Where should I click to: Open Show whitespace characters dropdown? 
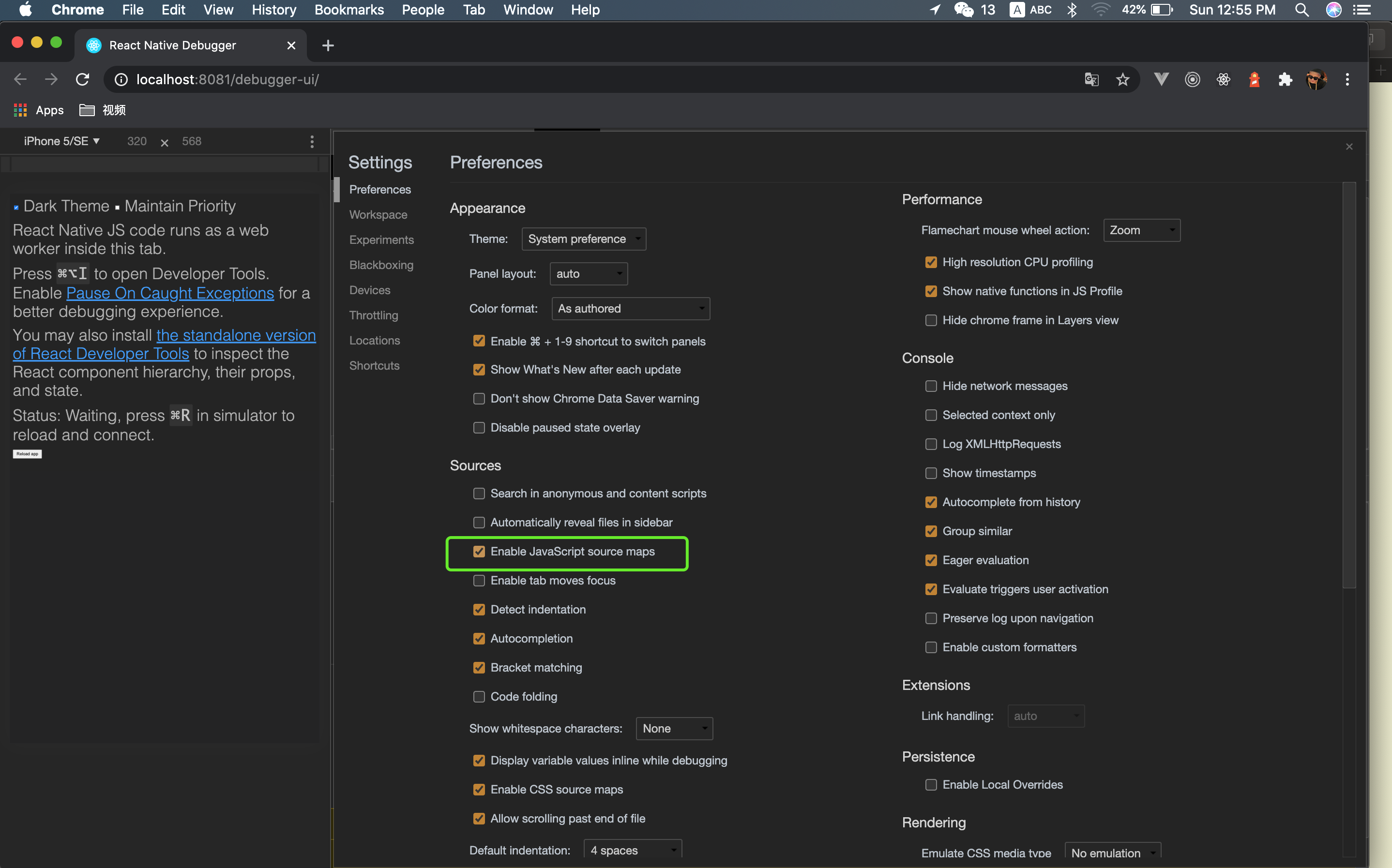[674, 729]
